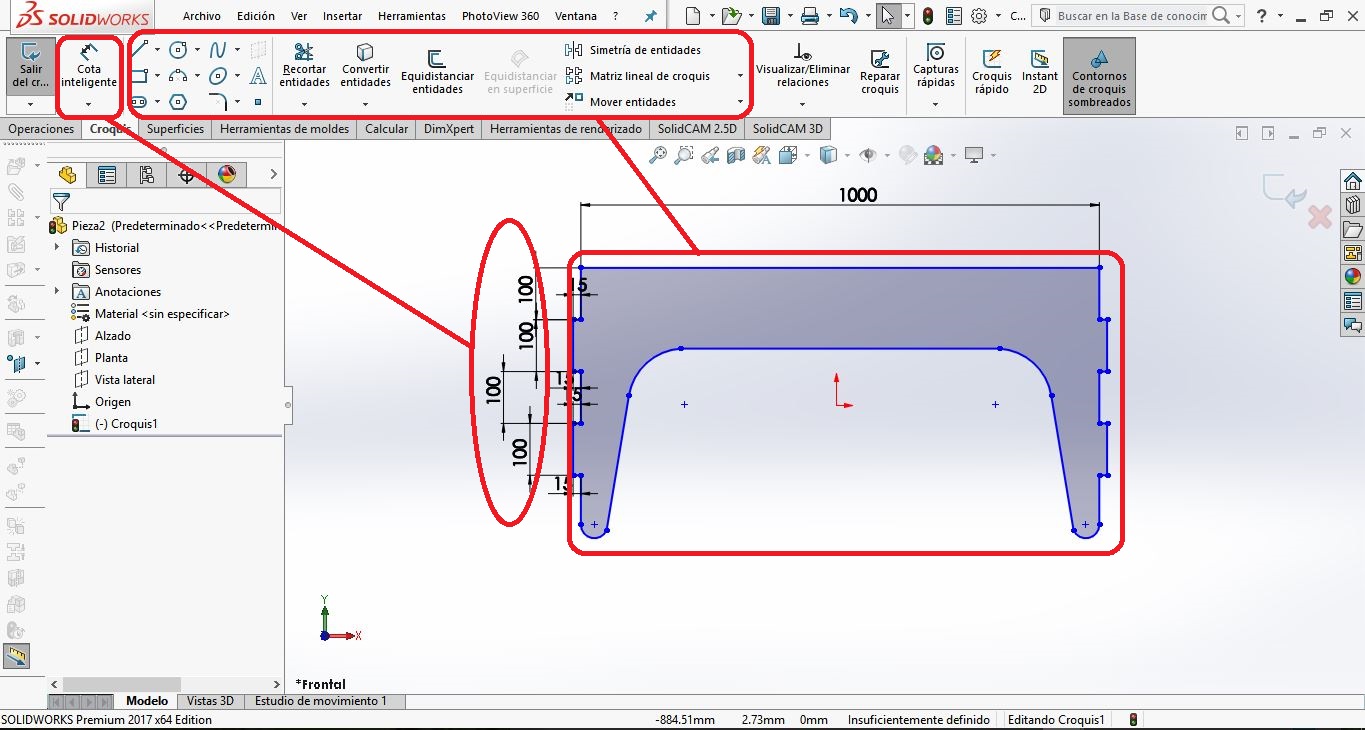Open the Archivo menu
This screenshot has height=730, width=1365.
point(202,16)
